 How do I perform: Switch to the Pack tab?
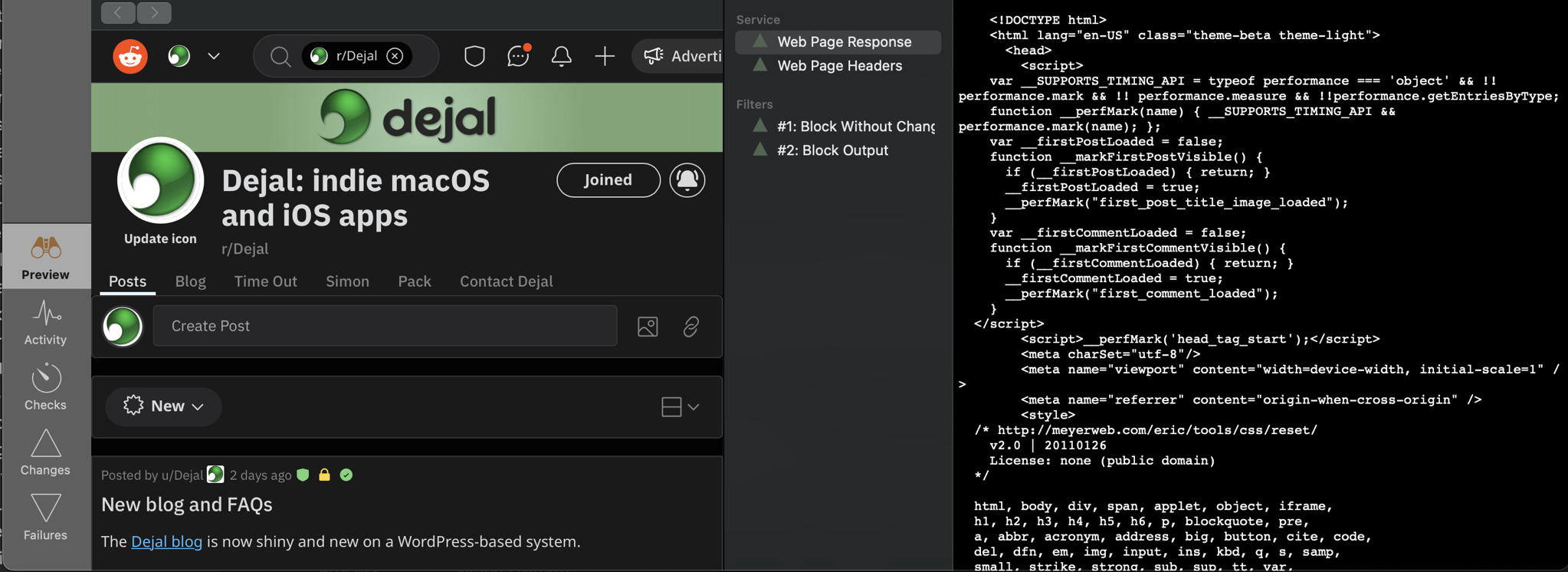pyautogui.click(x=415, y=281)
